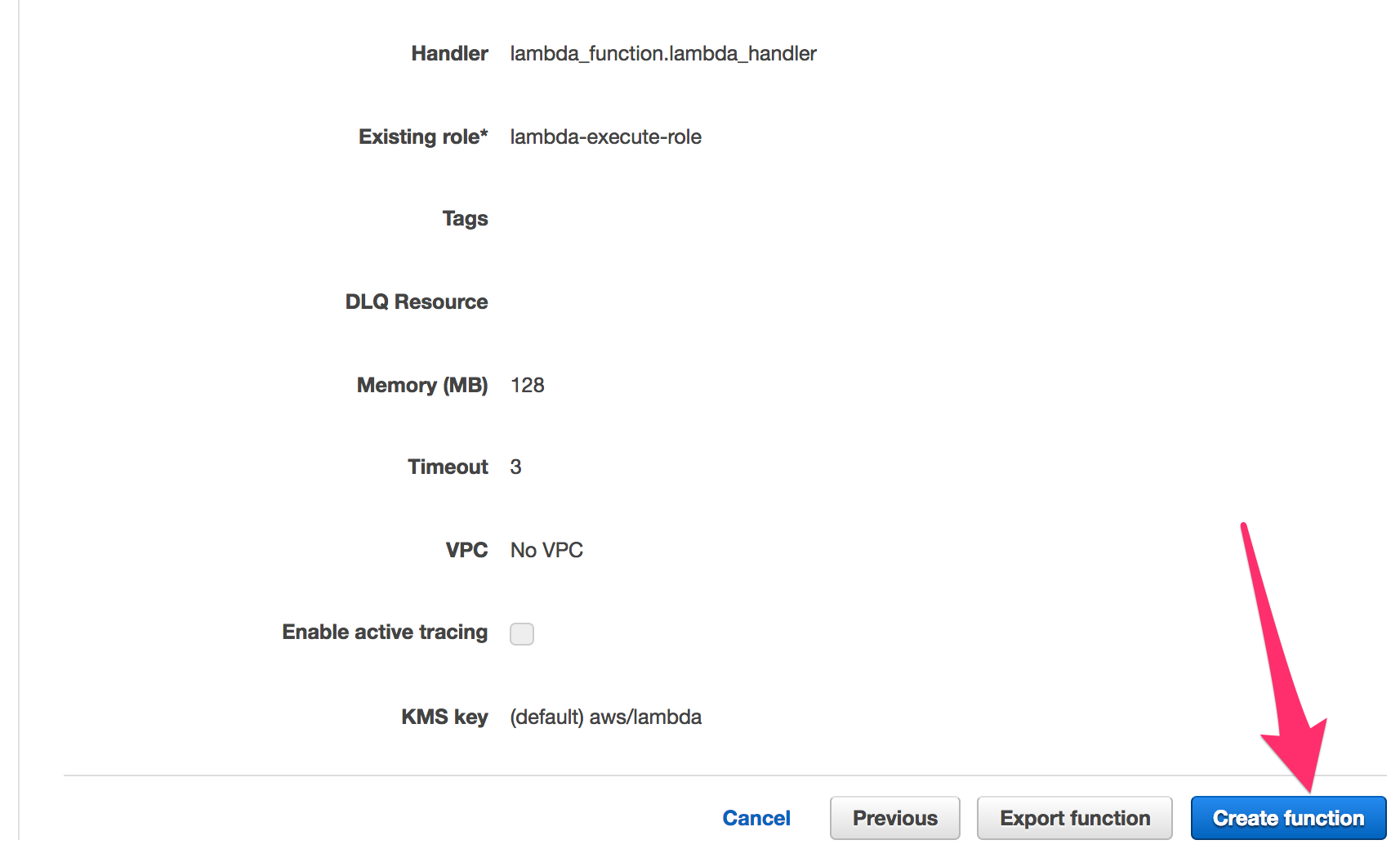This screenshot has height=858, width=1400.
Task: Check the Enable active tracing box
Action: click(522, 633)
